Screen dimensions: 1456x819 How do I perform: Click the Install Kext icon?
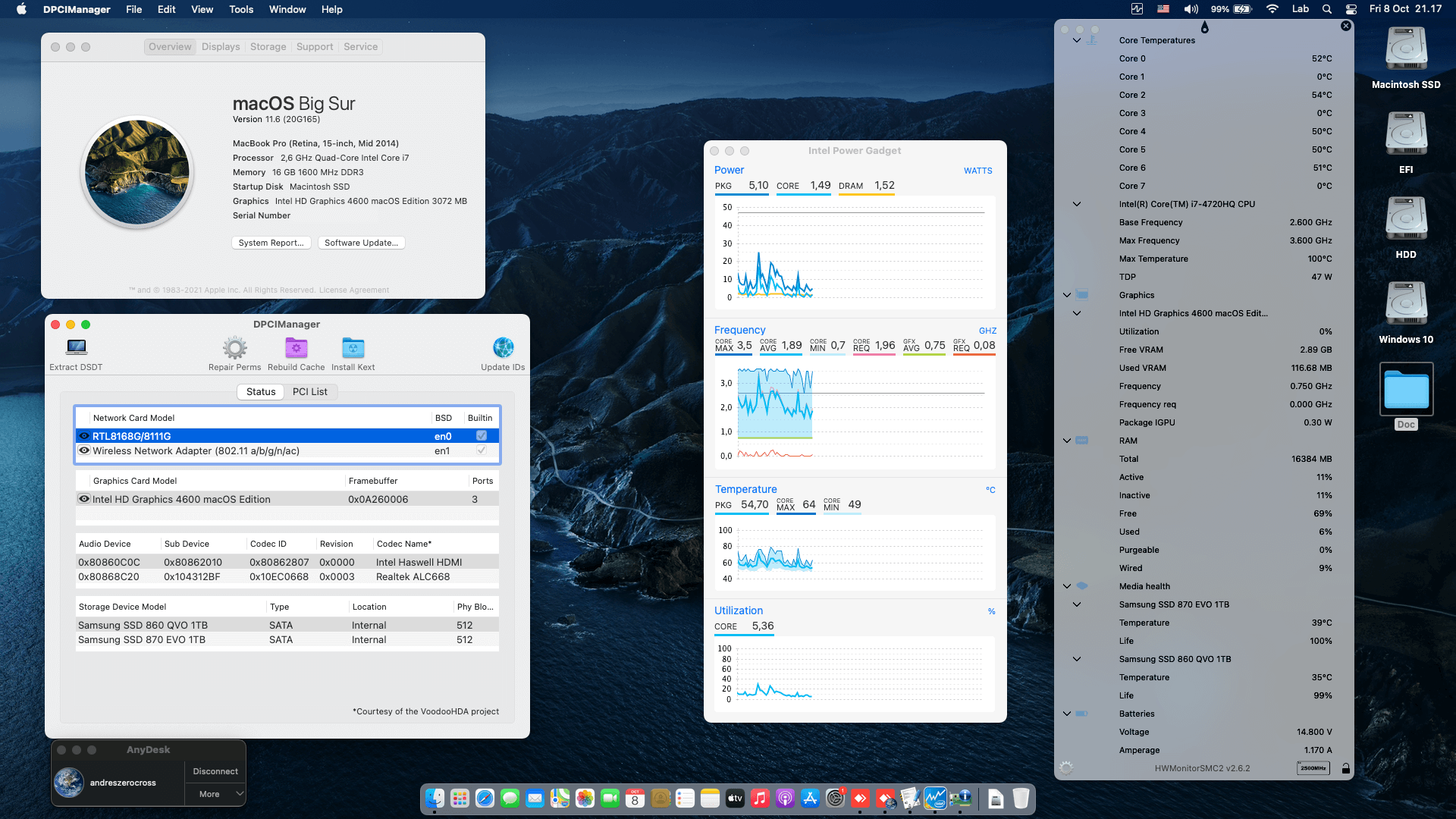[353, 348]
